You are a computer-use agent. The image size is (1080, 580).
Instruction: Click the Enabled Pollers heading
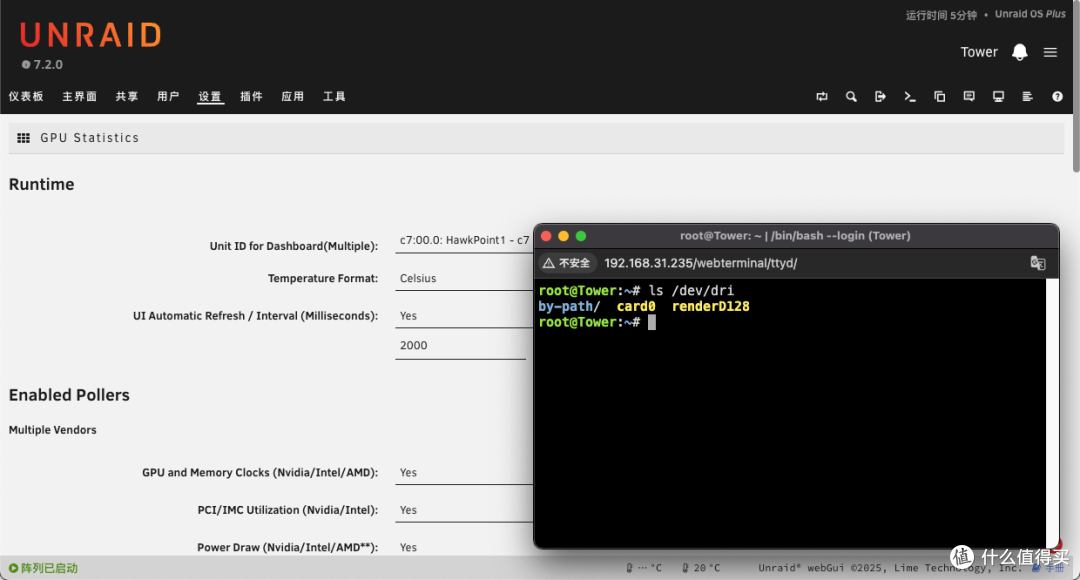coord(69,395)
